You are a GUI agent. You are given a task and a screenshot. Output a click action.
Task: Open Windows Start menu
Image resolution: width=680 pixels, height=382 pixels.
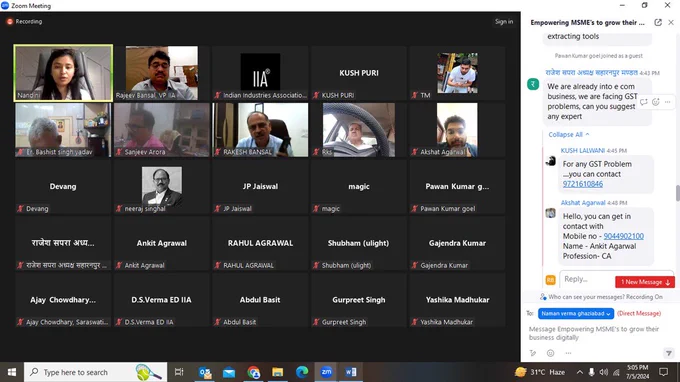point(12,372)
